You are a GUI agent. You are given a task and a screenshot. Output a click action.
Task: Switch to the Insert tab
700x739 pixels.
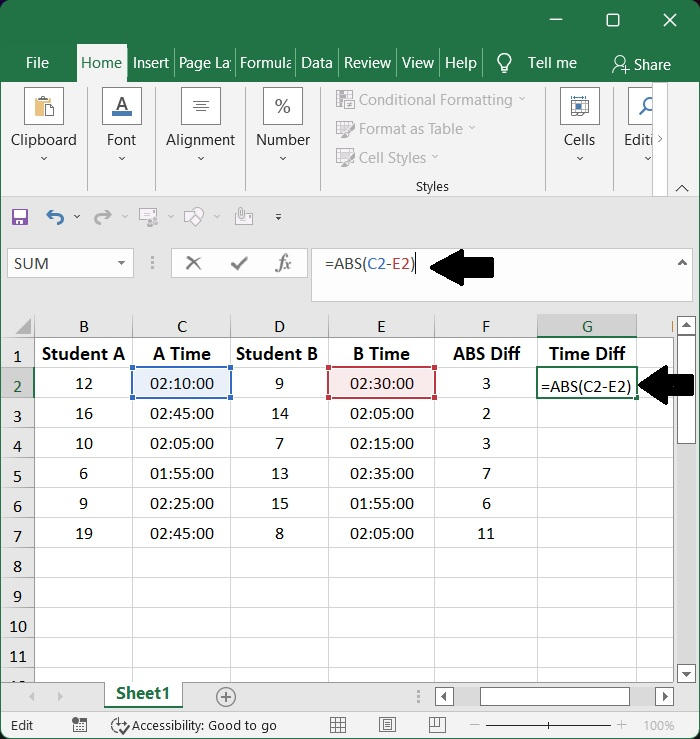coord(150,63)
